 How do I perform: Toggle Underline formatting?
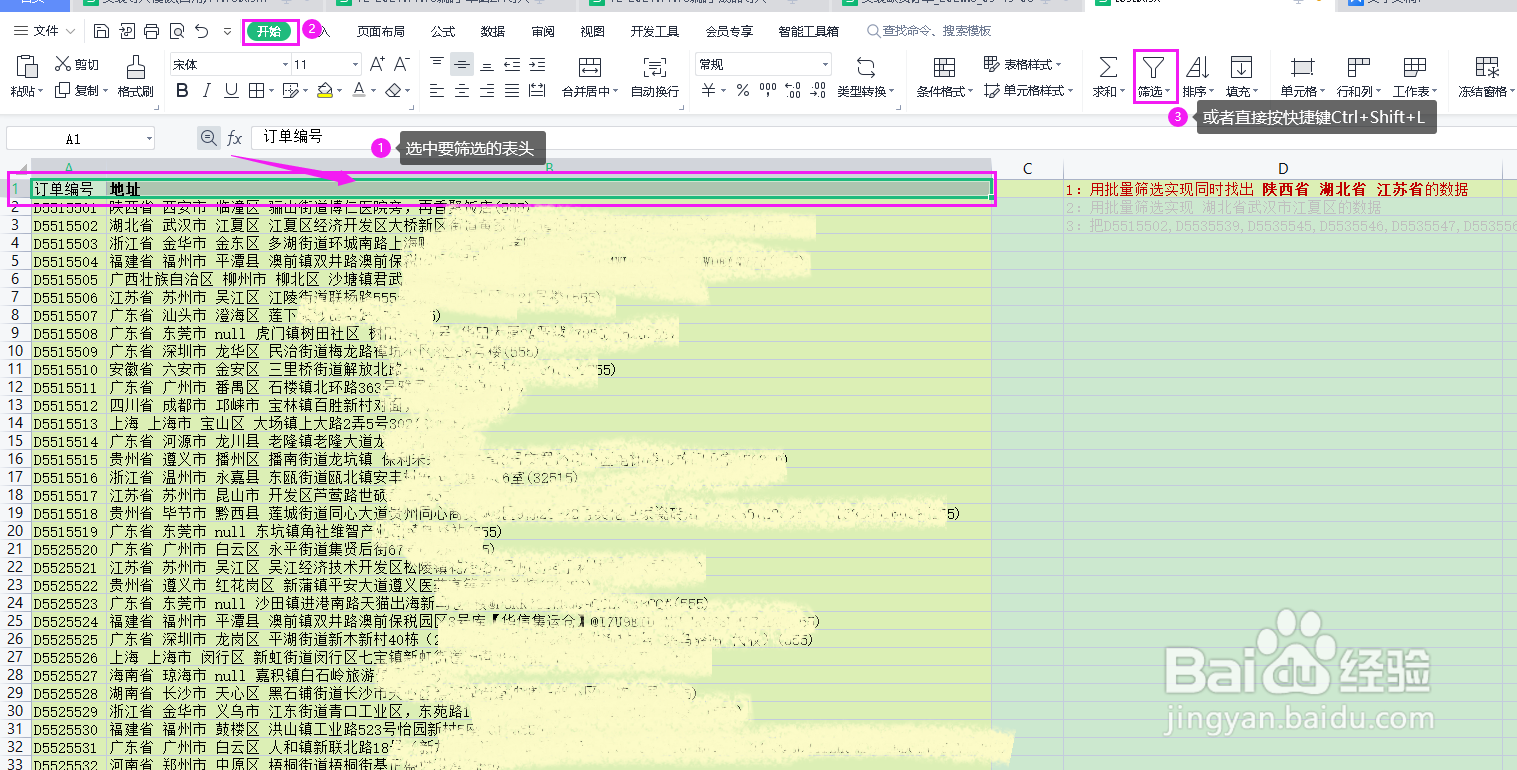231,91
